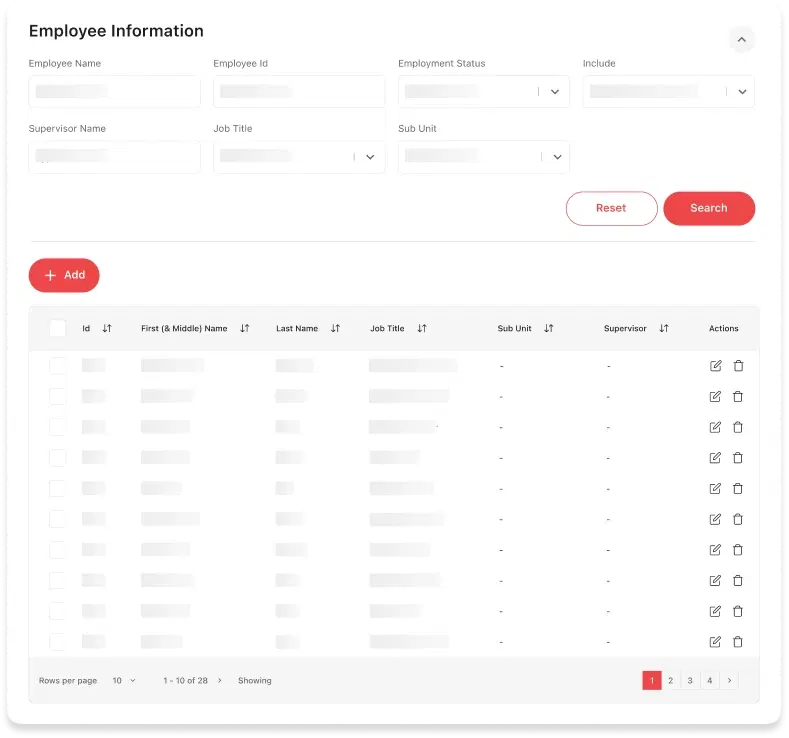Check the fifth row's checkbox
789x738 pixels.
(58, 488)
